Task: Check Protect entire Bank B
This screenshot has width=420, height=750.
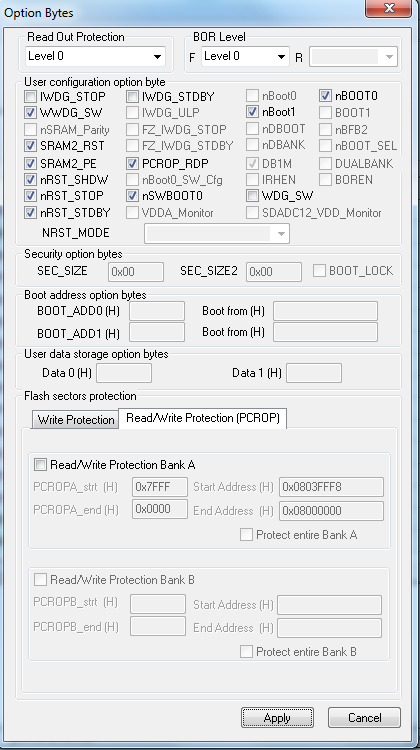Action: pos(246,651)
